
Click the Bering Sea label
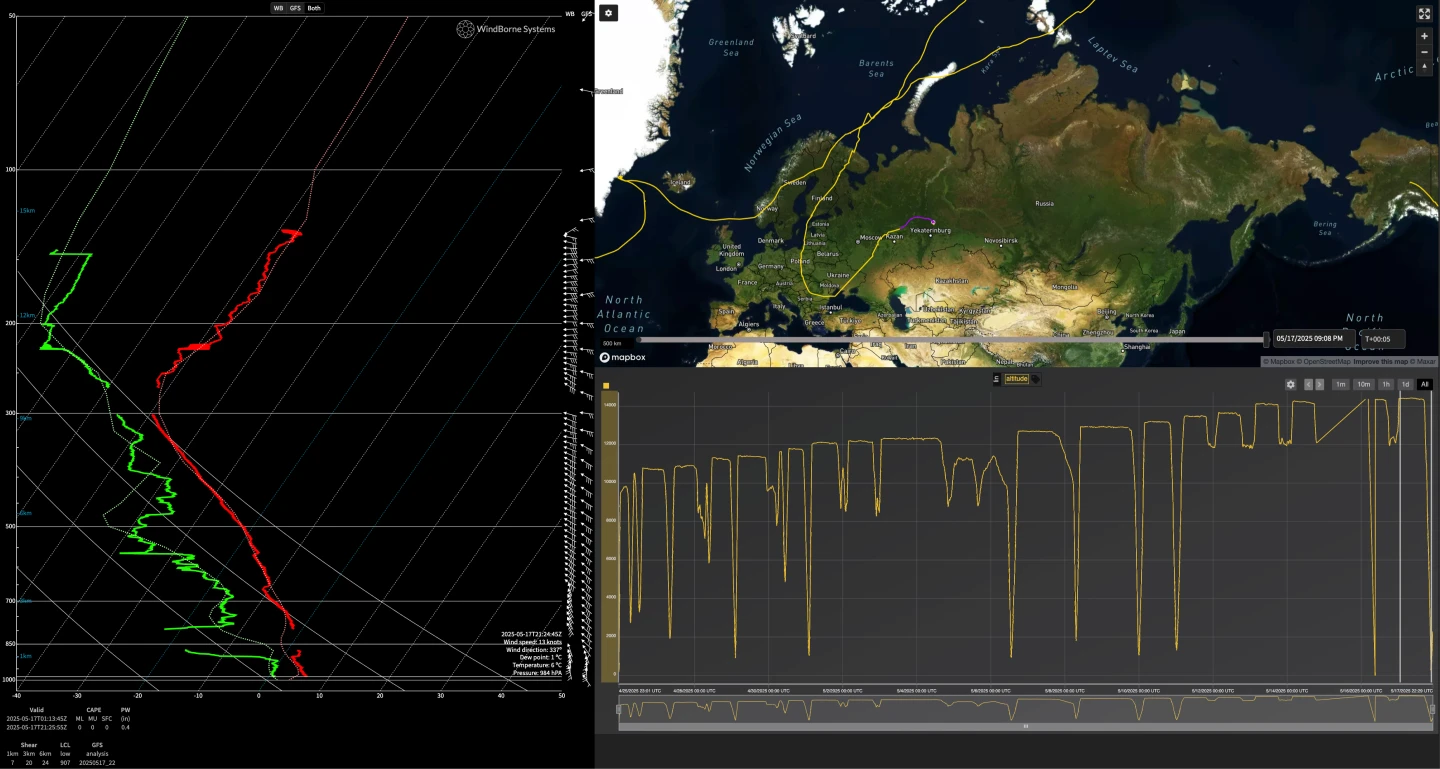click(1326, 228)
